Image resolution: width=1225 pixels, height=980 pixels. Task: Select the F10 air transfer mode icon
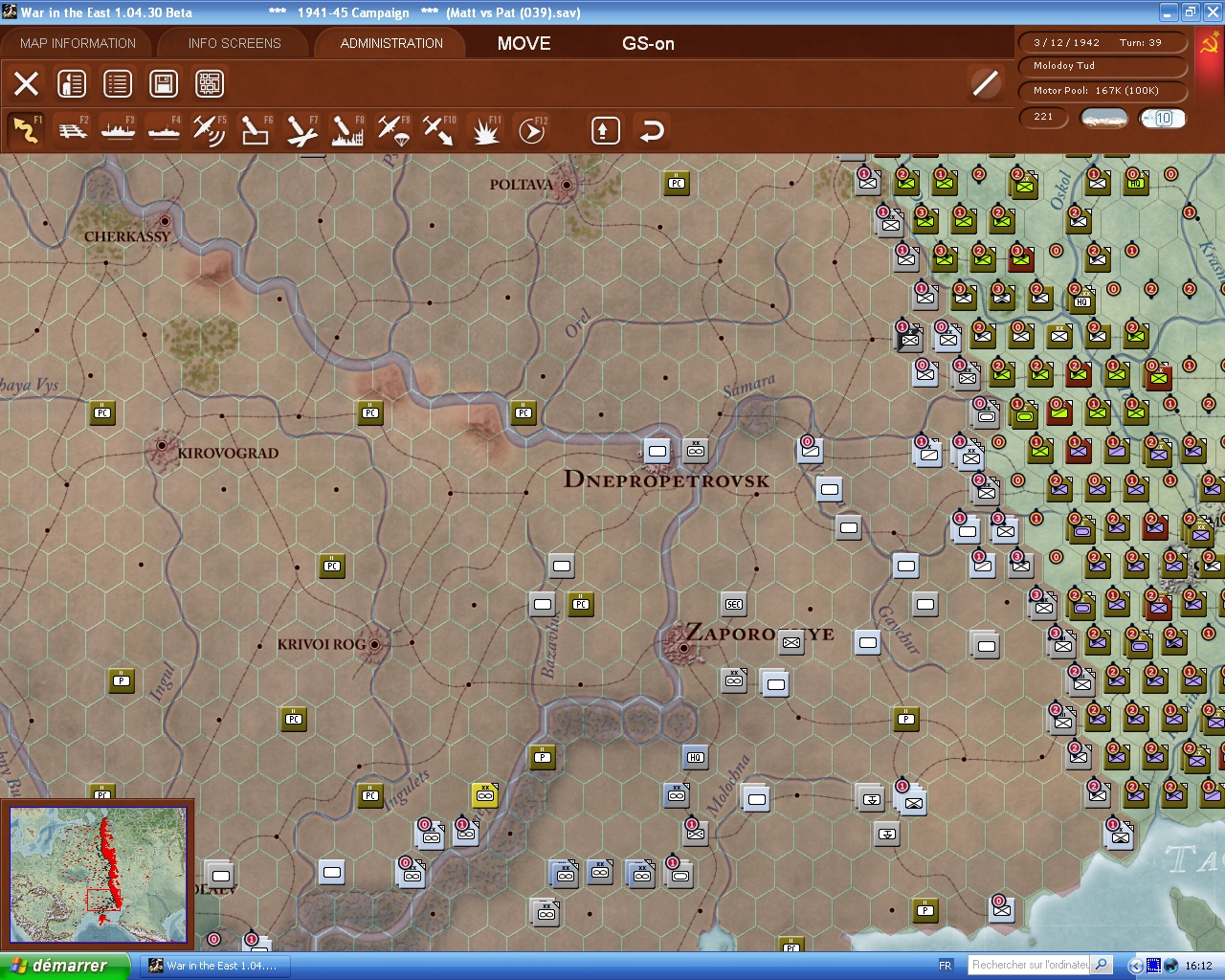(x=439, y=130)
